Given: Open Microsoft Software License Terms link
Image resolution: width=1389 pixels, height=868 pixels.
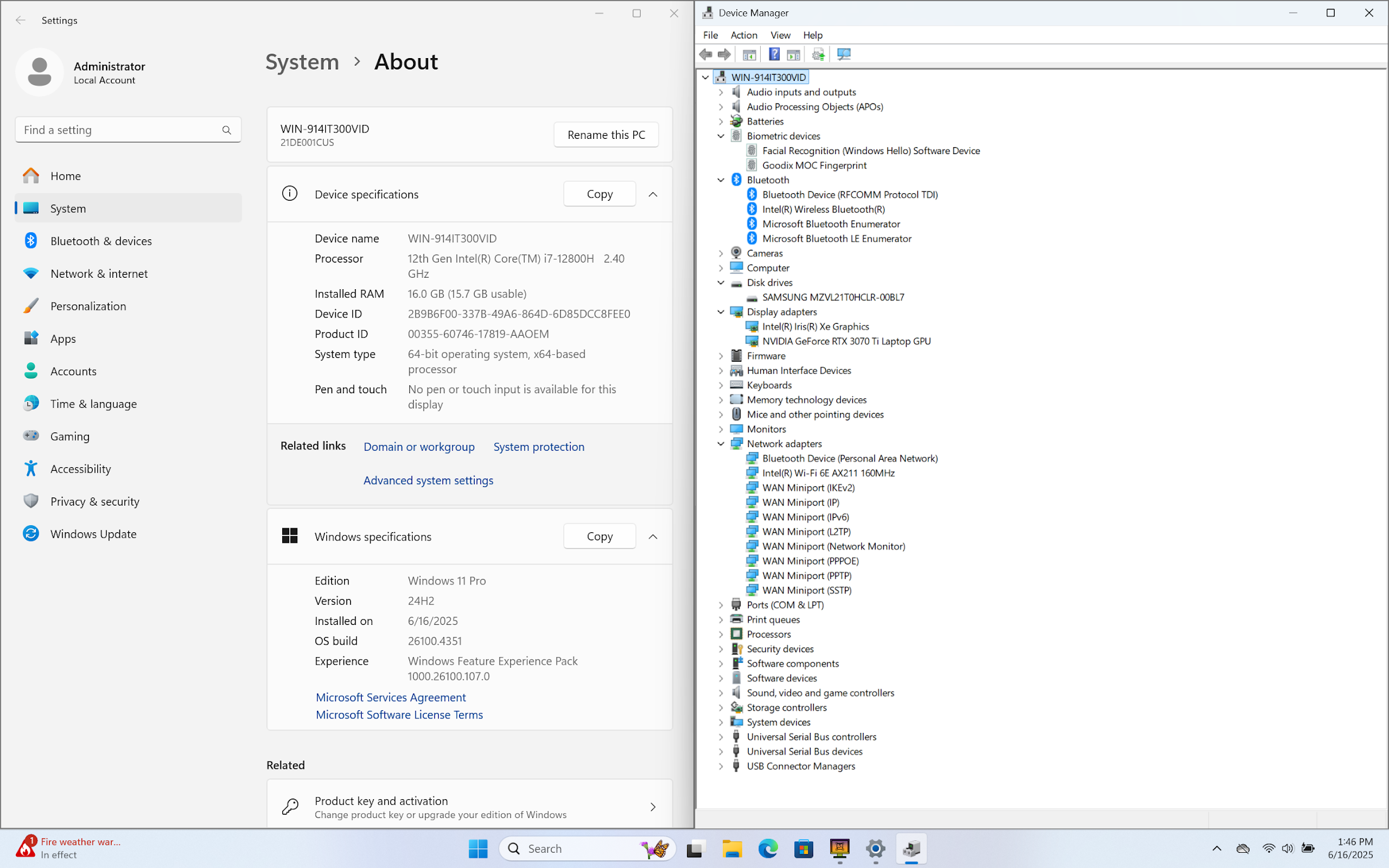Looking at the screenshot, I should [x=399, y=715].
